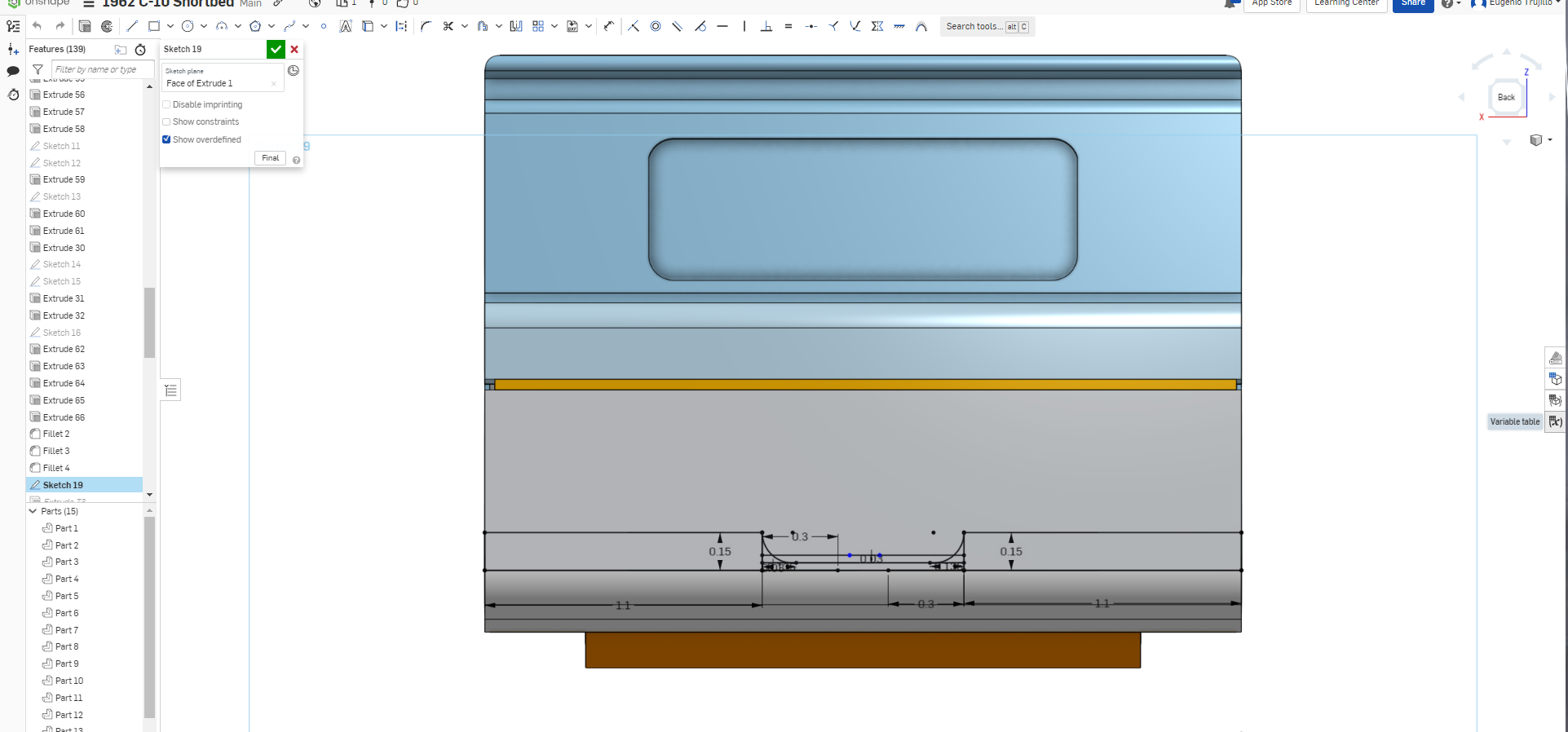Click the Undo arrow
This screenshot has height=732, width=1568.
click(37, 26)
